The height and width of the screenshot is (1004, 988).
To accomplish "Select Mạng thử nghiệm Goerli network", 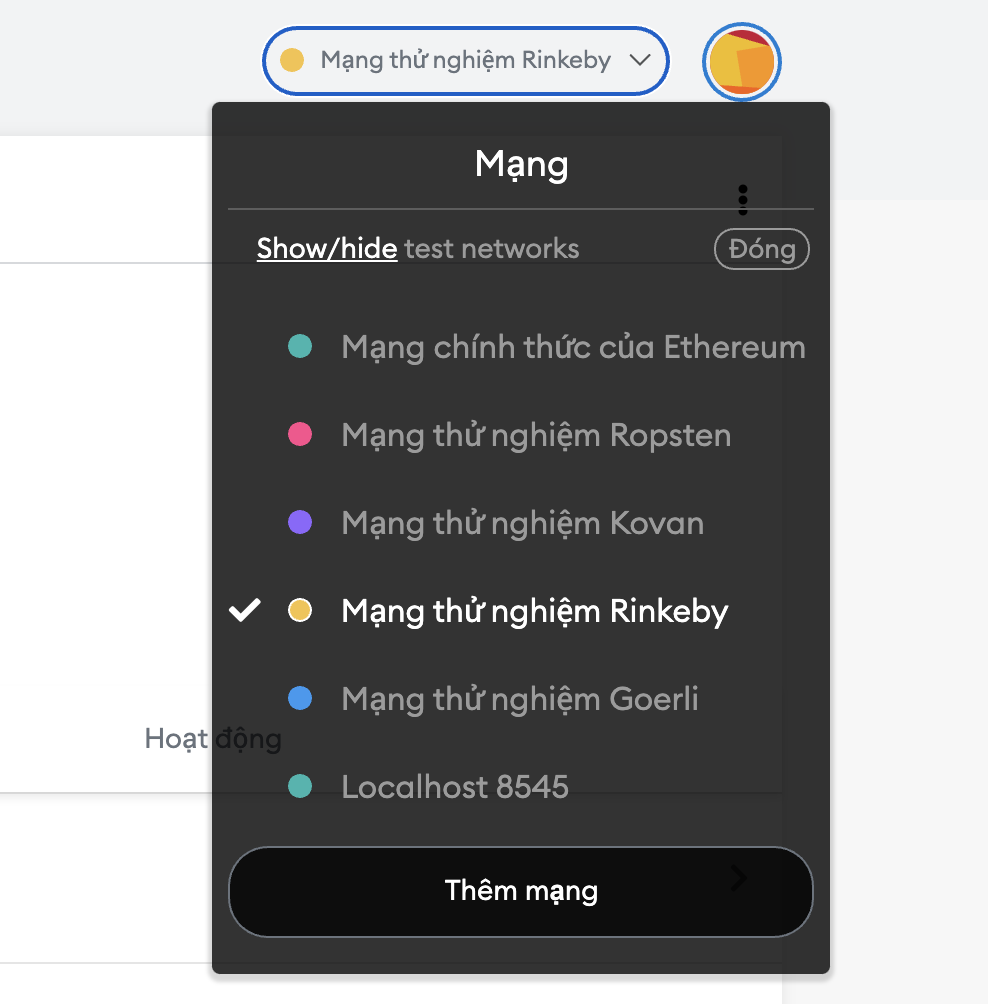I will pyautogui.click(x=521, y=698).
